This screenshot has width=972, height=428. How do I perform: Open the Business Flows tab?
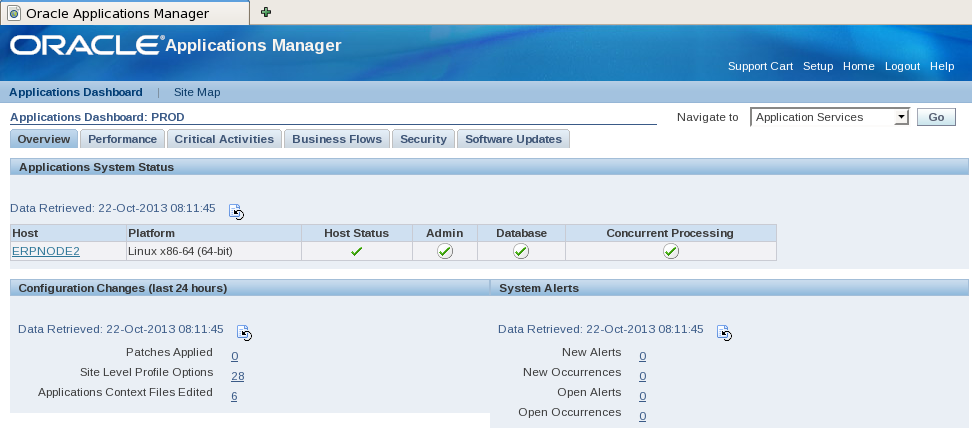pyautogui.click(x=337, y=139)
